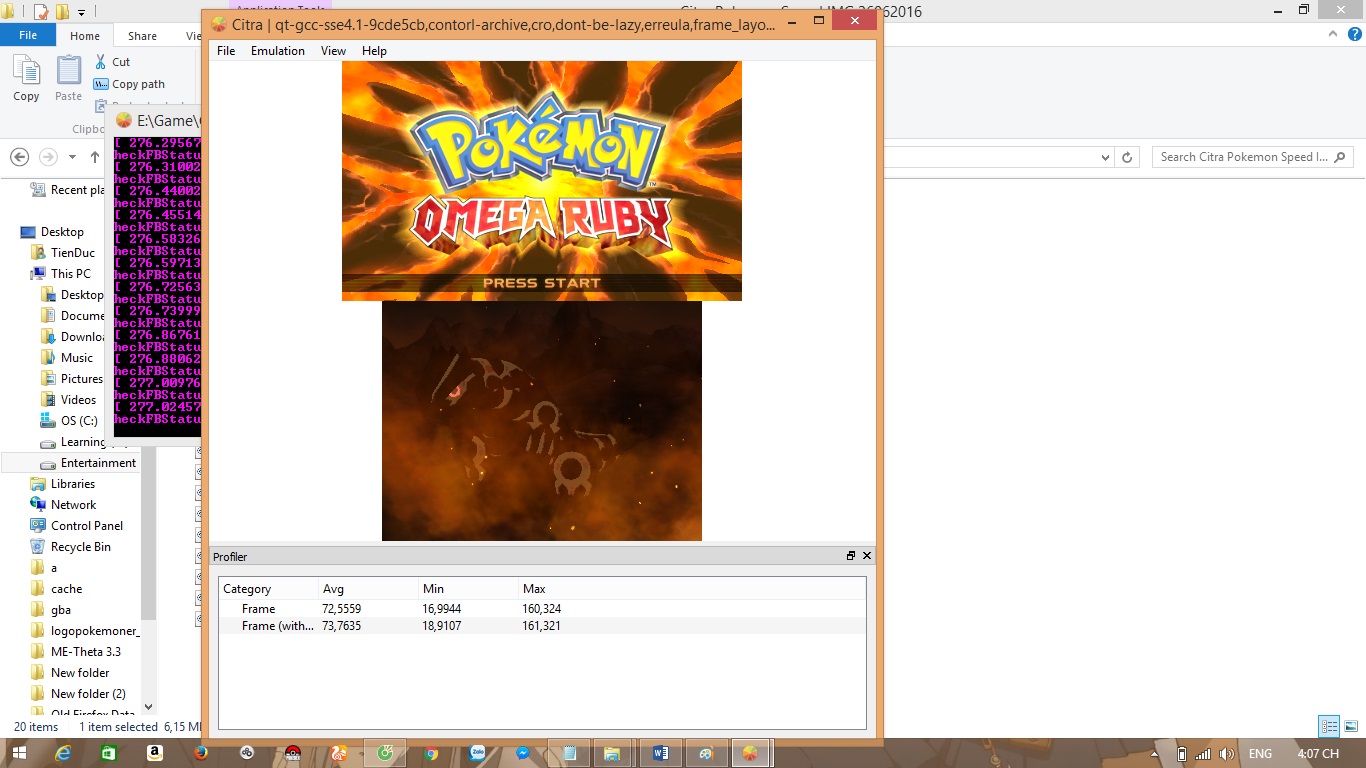Collapse the Explorer ribbon
Image resolution: width=1366 pixels, height=768 pixels.
[x=1331, y=34]
